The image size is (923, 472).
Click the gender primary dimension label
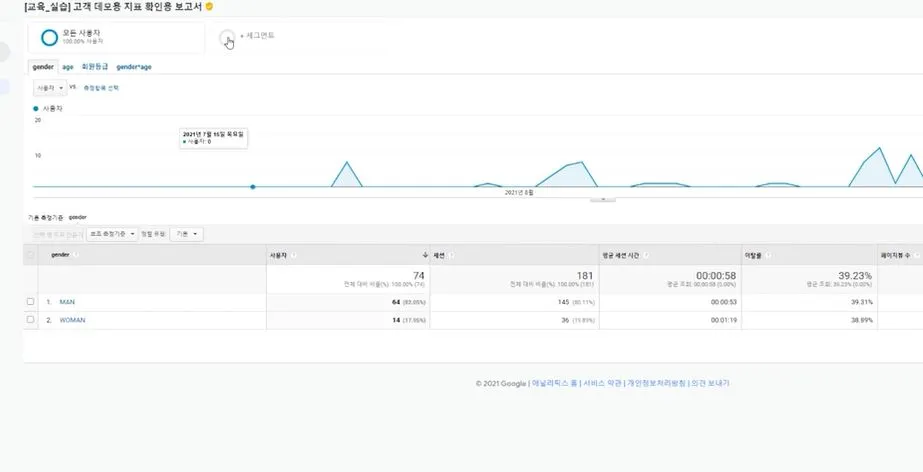[78, 217]
